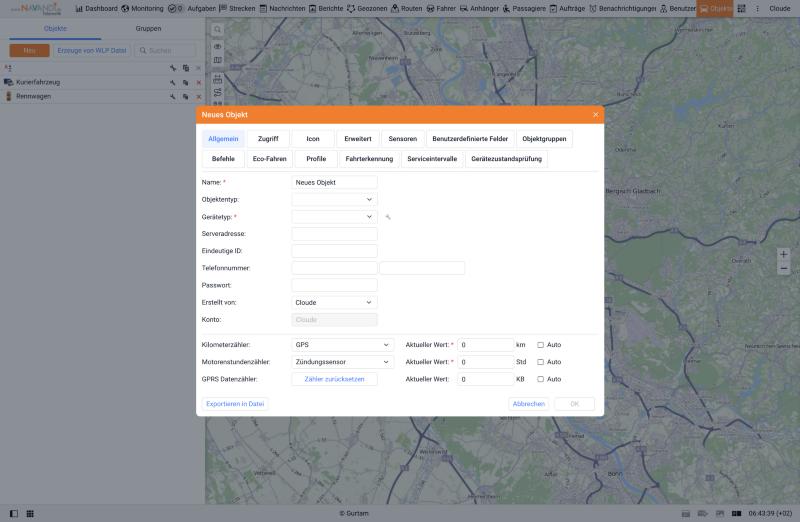
Task: Open the Motorenstundenzähler dropdown set to Zündungssensor
Action: (342, 362)
